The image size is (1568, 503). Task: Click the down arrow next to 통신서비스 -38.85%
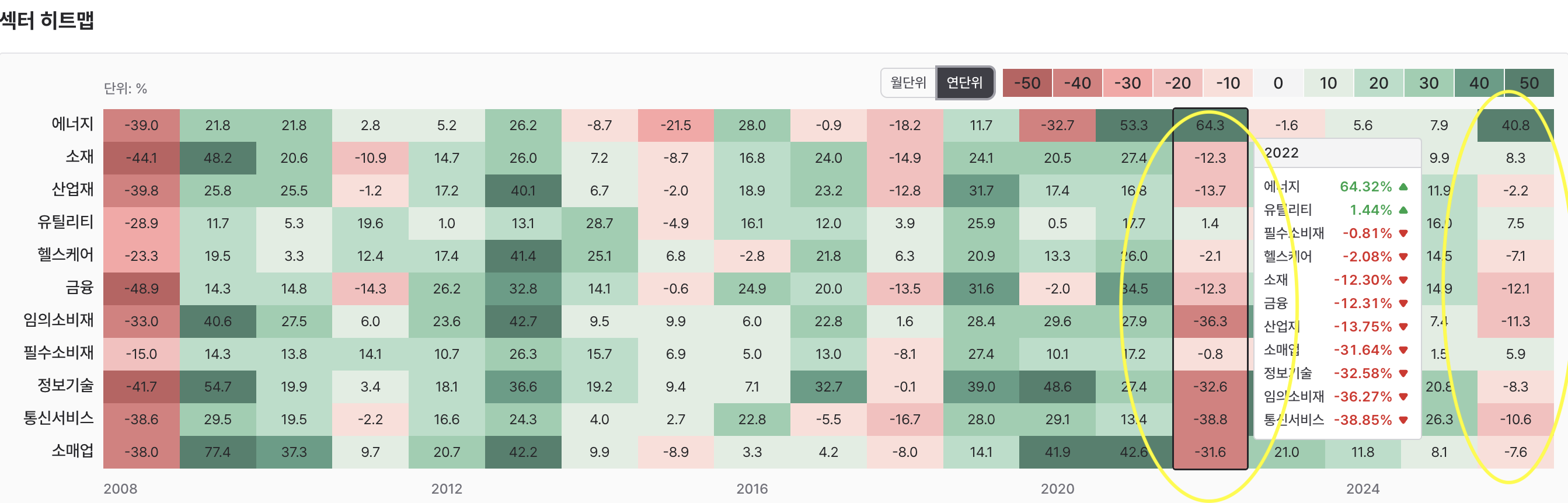tap(1403, 420)
